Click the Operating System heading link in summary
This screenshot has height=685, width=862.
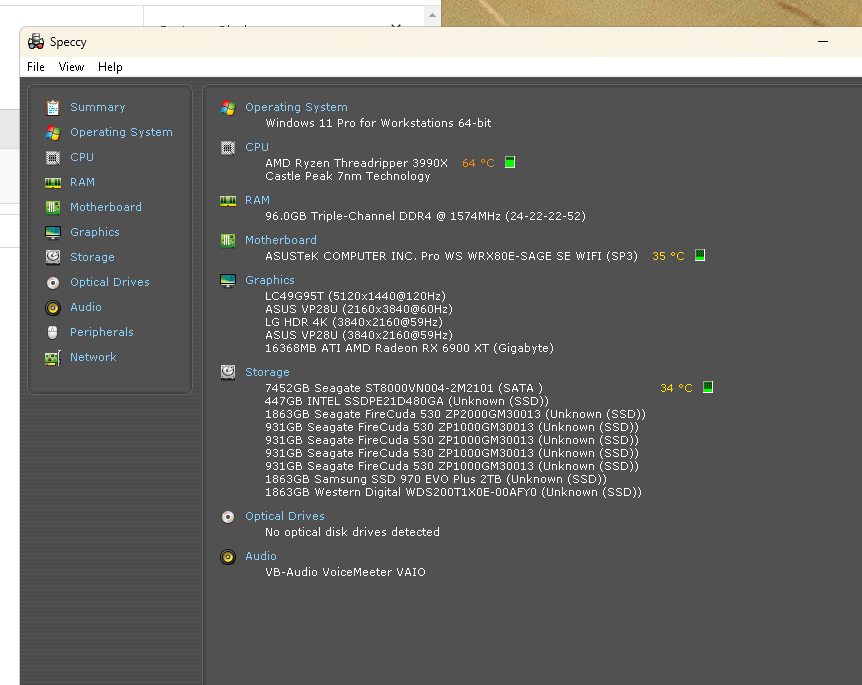296,107
